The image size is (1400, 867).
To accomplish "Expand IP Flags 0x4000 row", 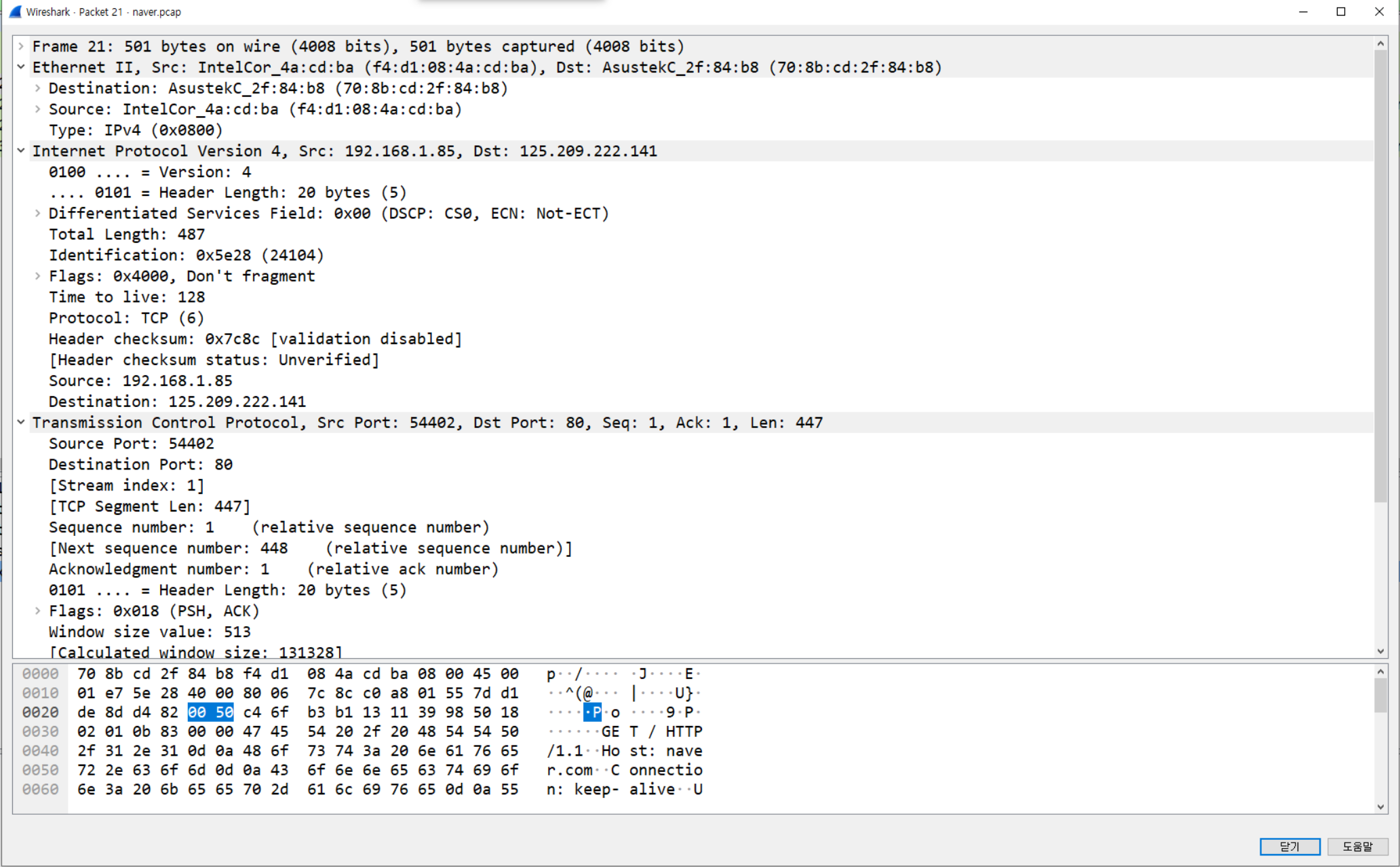I will click(38, 276).
